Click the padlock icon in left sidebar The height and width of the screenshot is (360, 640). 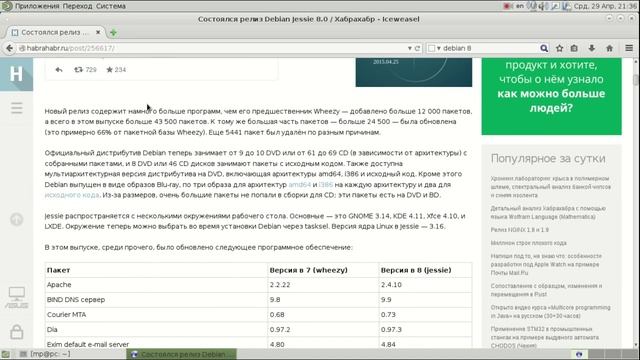coord(17,331)
